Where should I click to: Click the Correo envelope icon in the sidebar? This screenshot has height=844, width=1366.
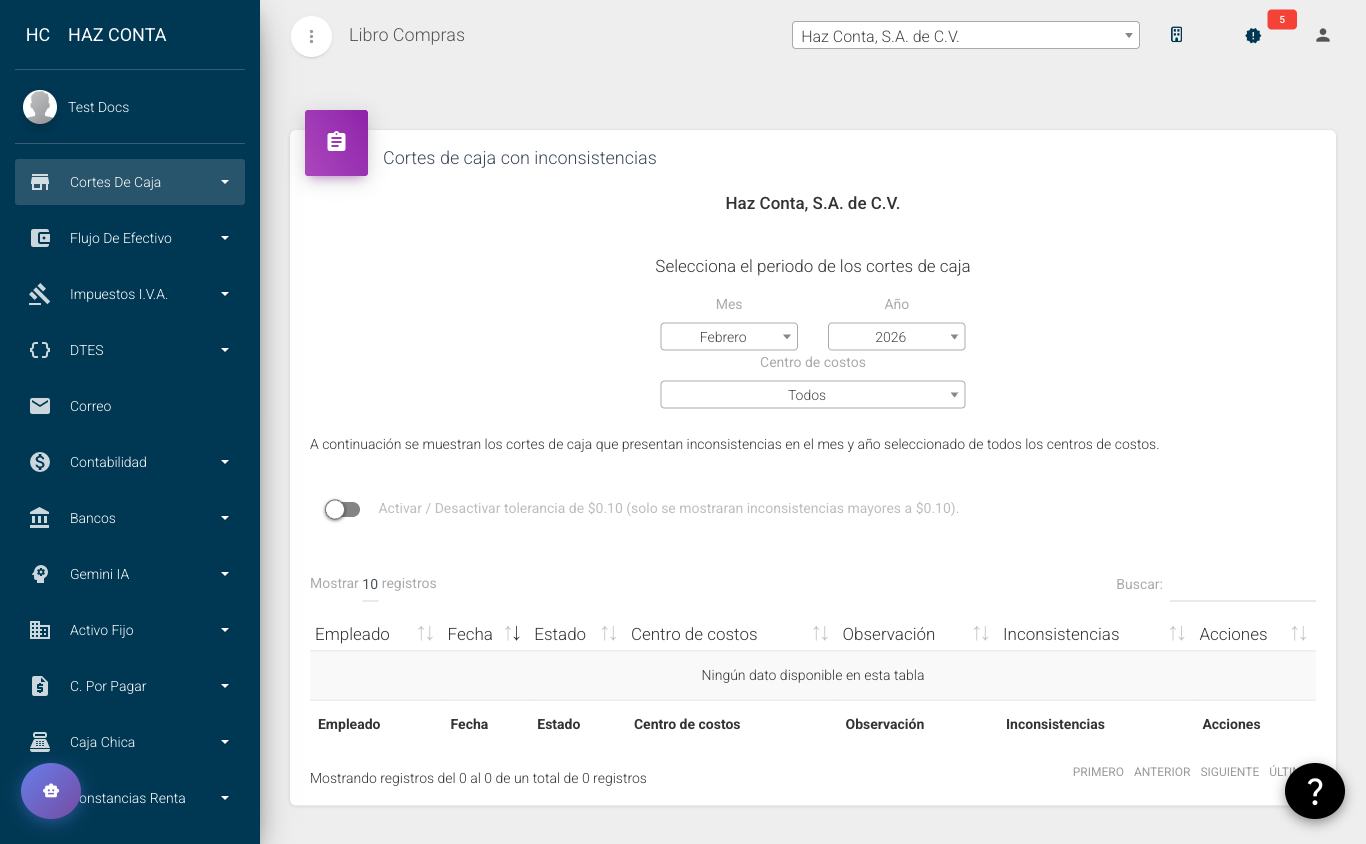tap(39, 406)
